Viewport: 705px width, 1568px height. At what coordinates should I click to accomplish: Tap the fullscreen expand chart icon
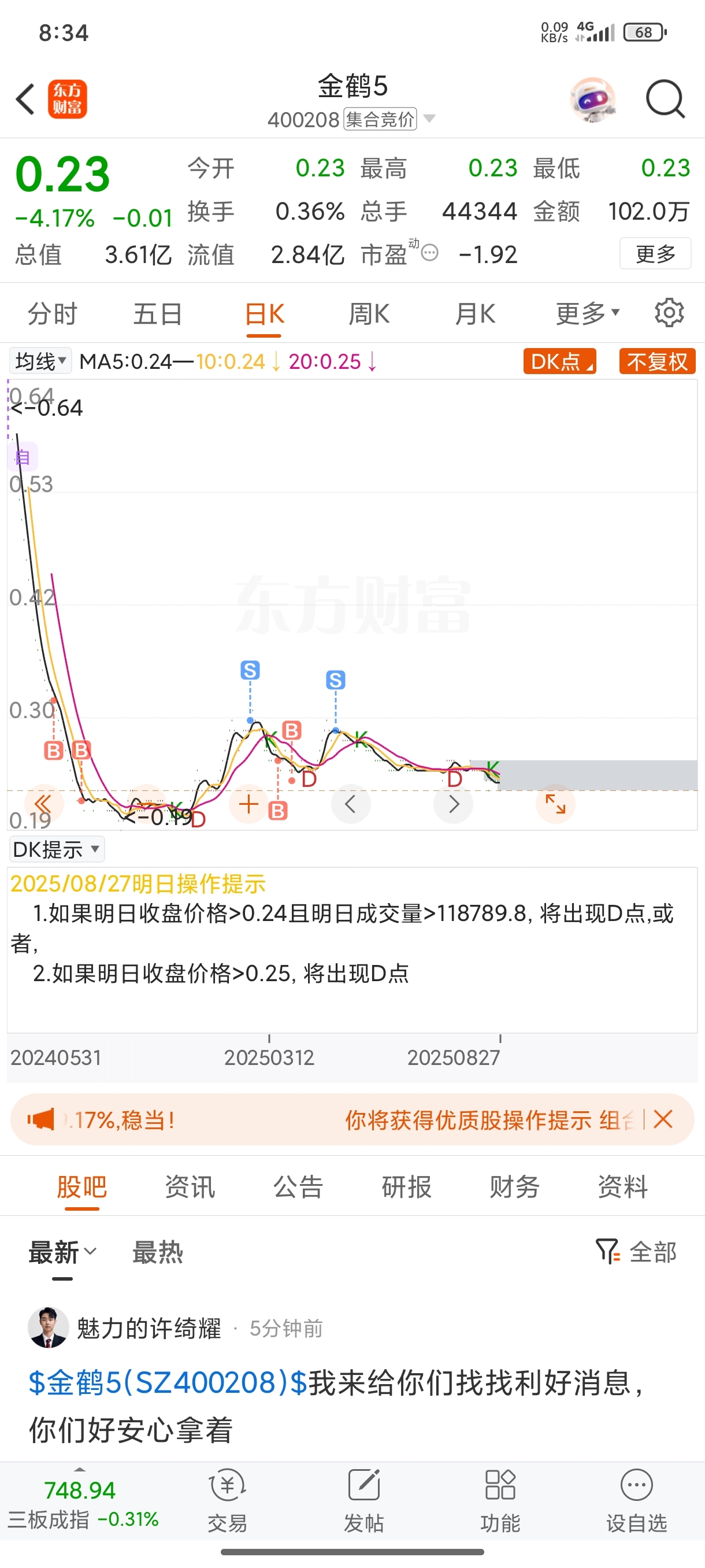pyautogui.click(x=555, y=804)
